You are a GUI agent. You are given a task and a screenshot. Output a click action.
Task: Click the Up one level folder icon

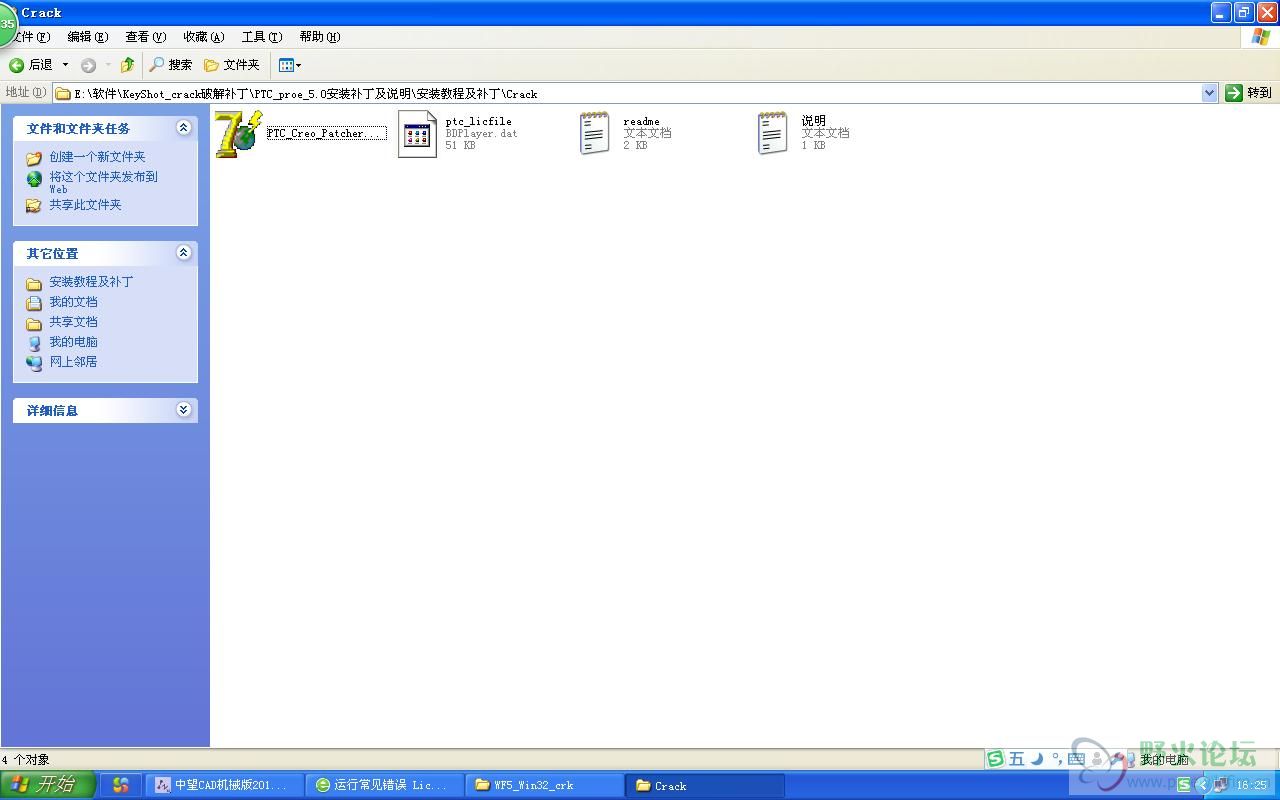point(127,65)
